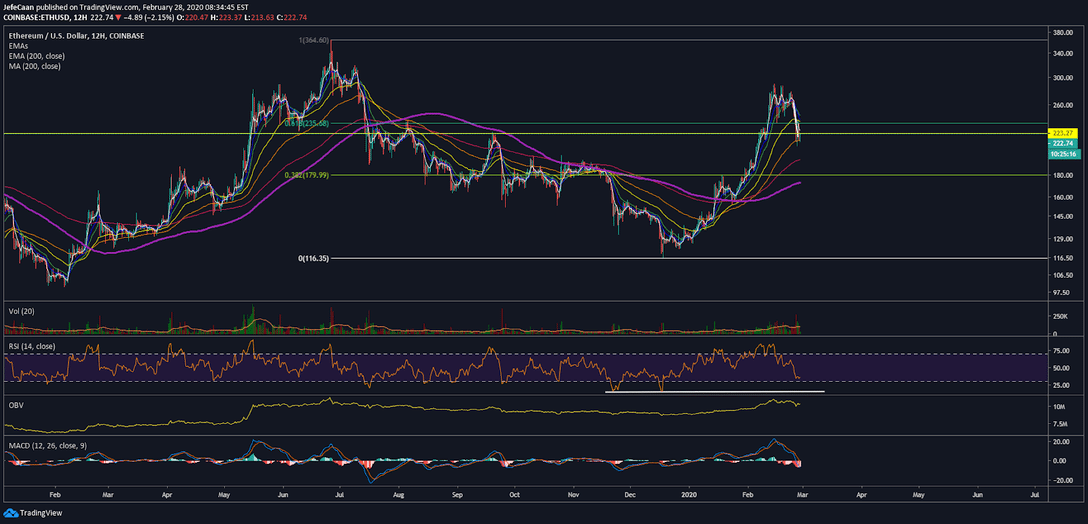Select the MA (200, close) label
The image size is (1088, 524).
point(33,66)
